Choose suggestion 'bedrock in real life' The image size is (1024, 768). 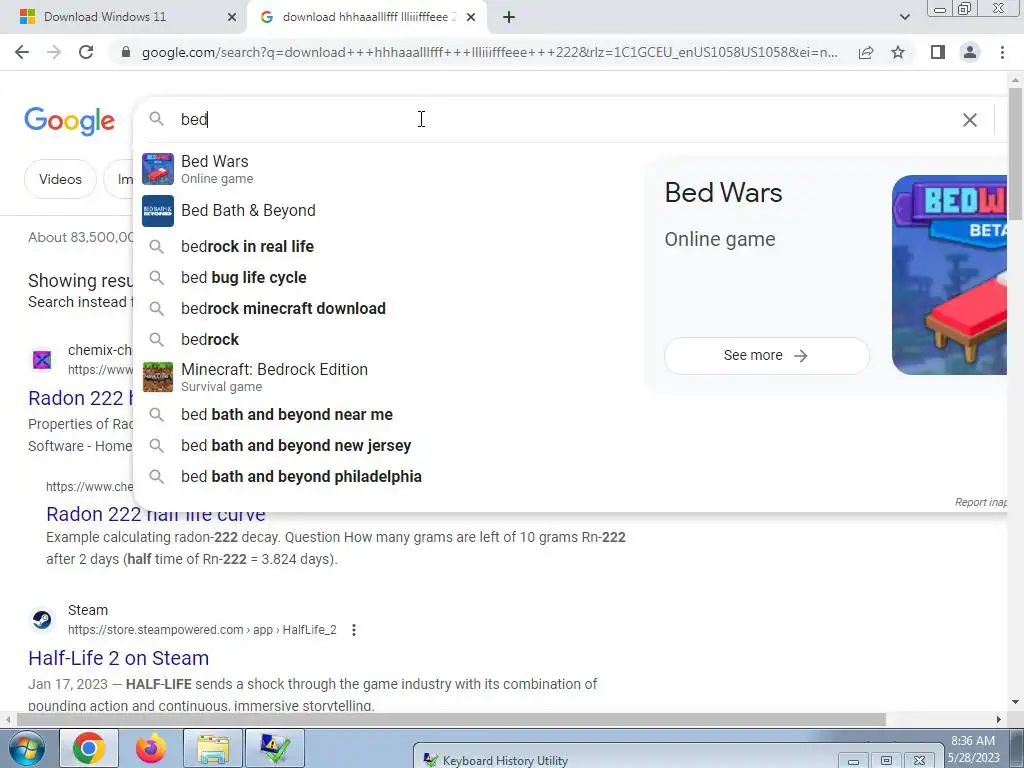[248, 246]
